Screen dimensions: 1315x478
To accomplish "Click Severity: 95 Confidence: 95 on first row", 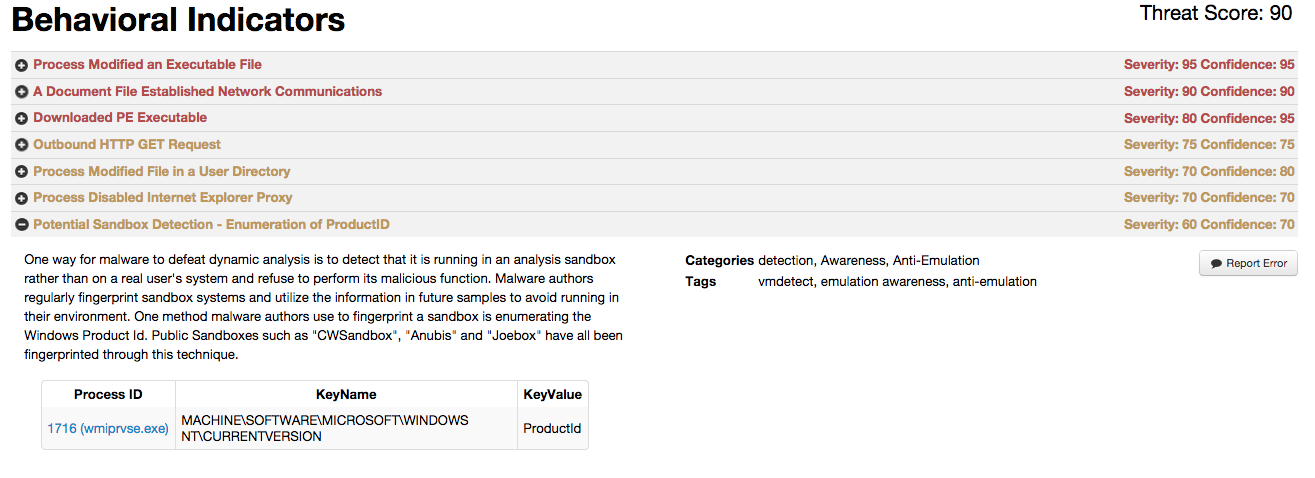I will [x=1209, y=65].
